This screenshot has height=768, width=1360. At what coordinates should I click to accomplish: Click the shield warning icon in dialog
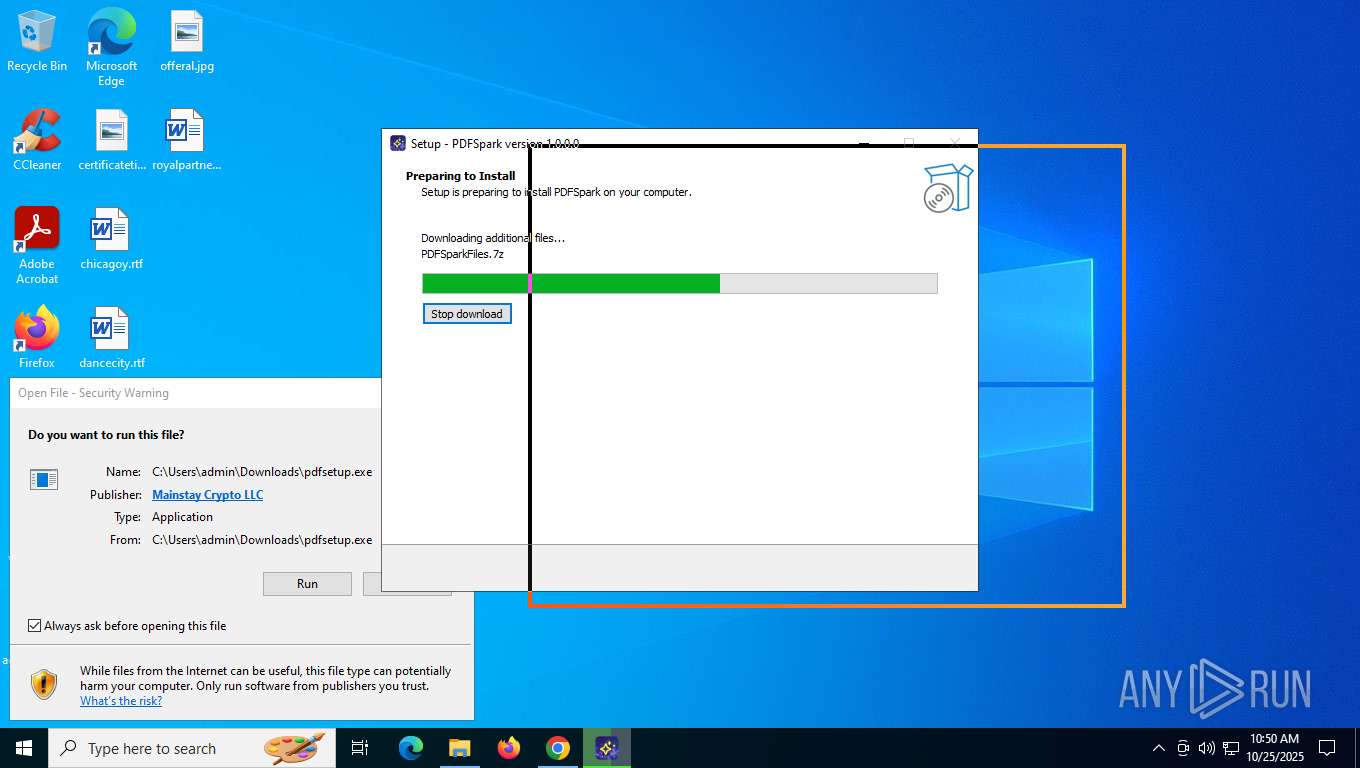click(x=44, y=684)
